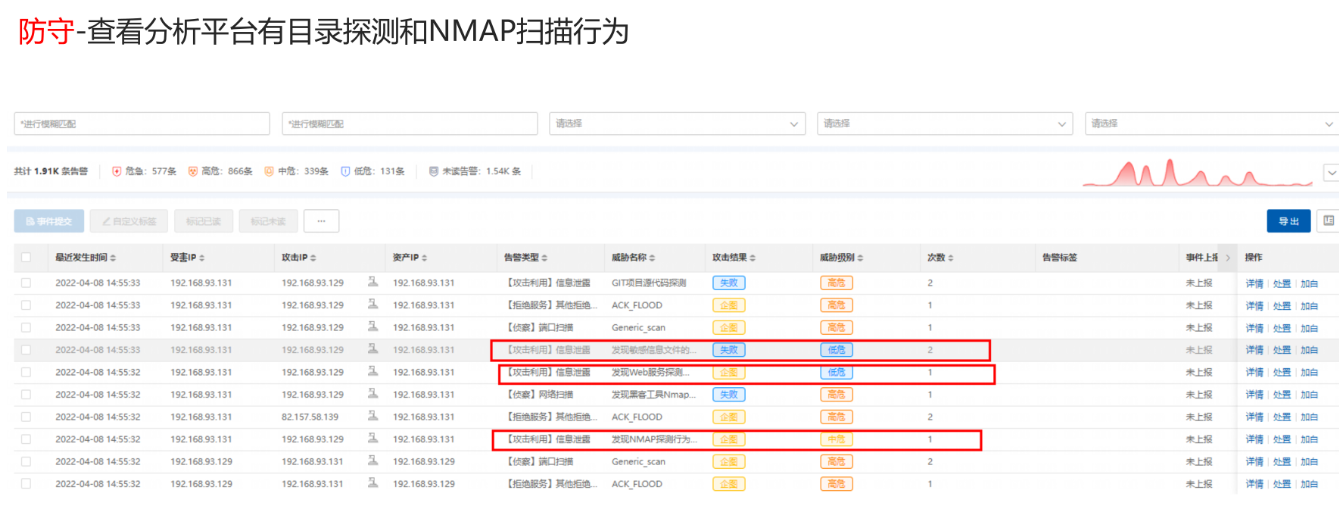Image resolution: width=1339 pixels, height=527 pixels.
Task: Expand the trend chart collapse arrow
Action: 1330,173
